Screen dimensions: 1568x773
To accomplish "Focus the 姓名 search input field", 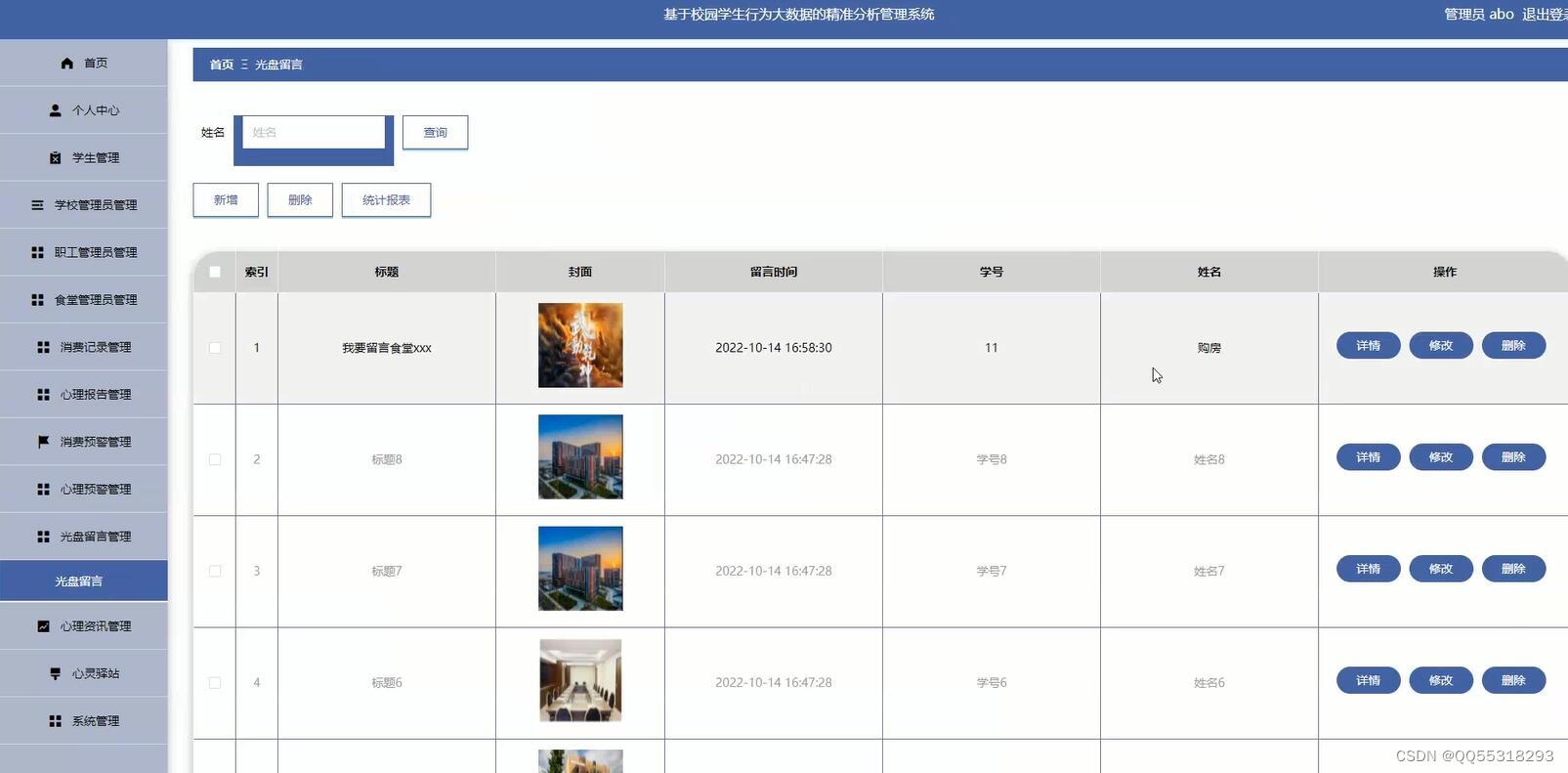I will [313, 133].
